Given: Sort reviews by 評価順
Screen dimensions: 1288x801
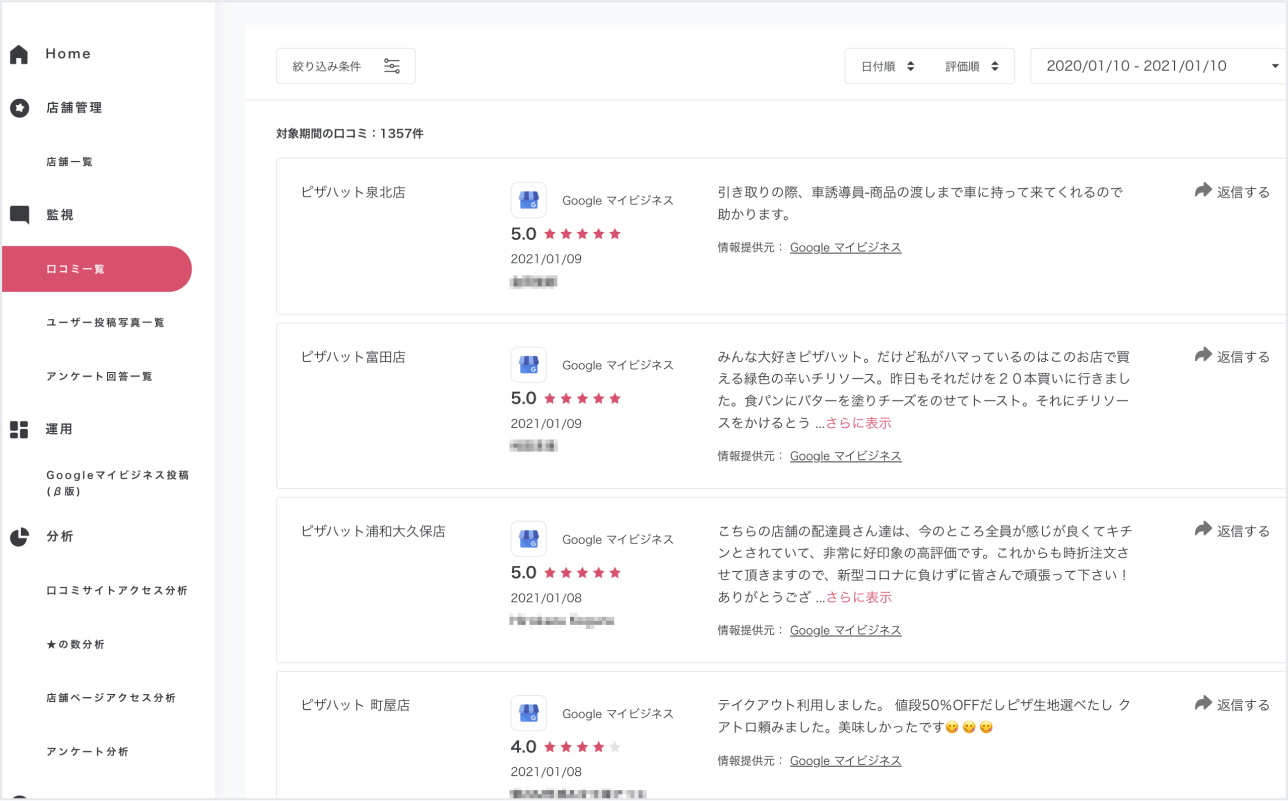Looking at the screenshot, I should click(972, 66).
